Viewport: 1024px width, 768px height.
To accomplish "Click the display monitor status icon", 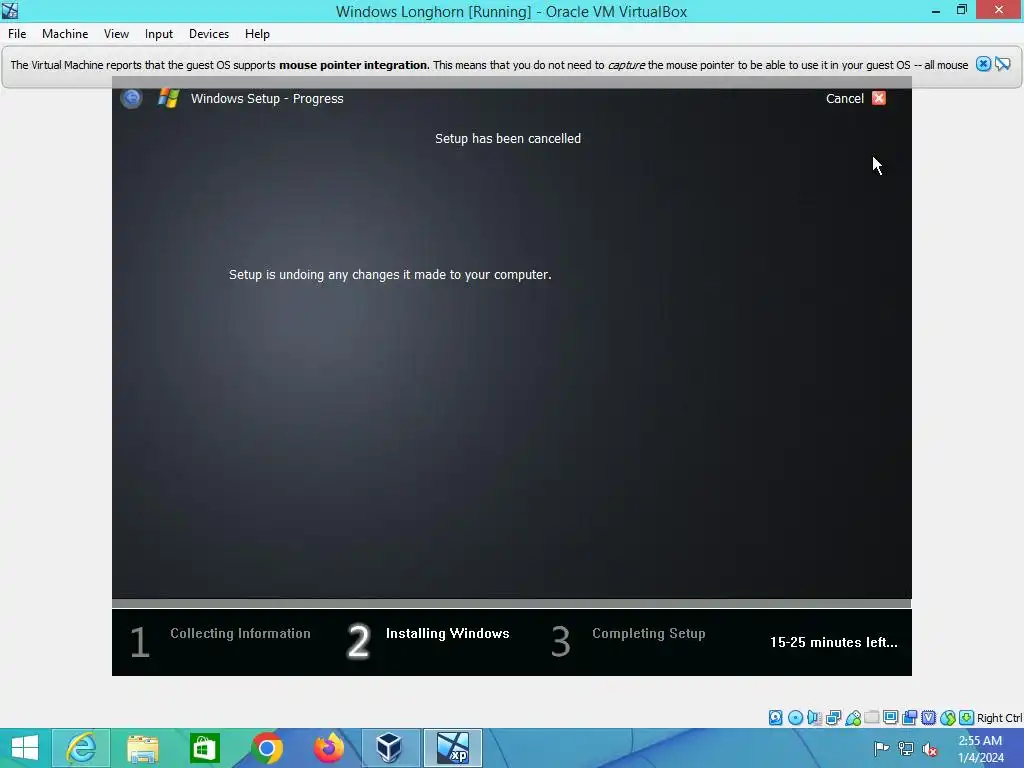I will 890,718.
